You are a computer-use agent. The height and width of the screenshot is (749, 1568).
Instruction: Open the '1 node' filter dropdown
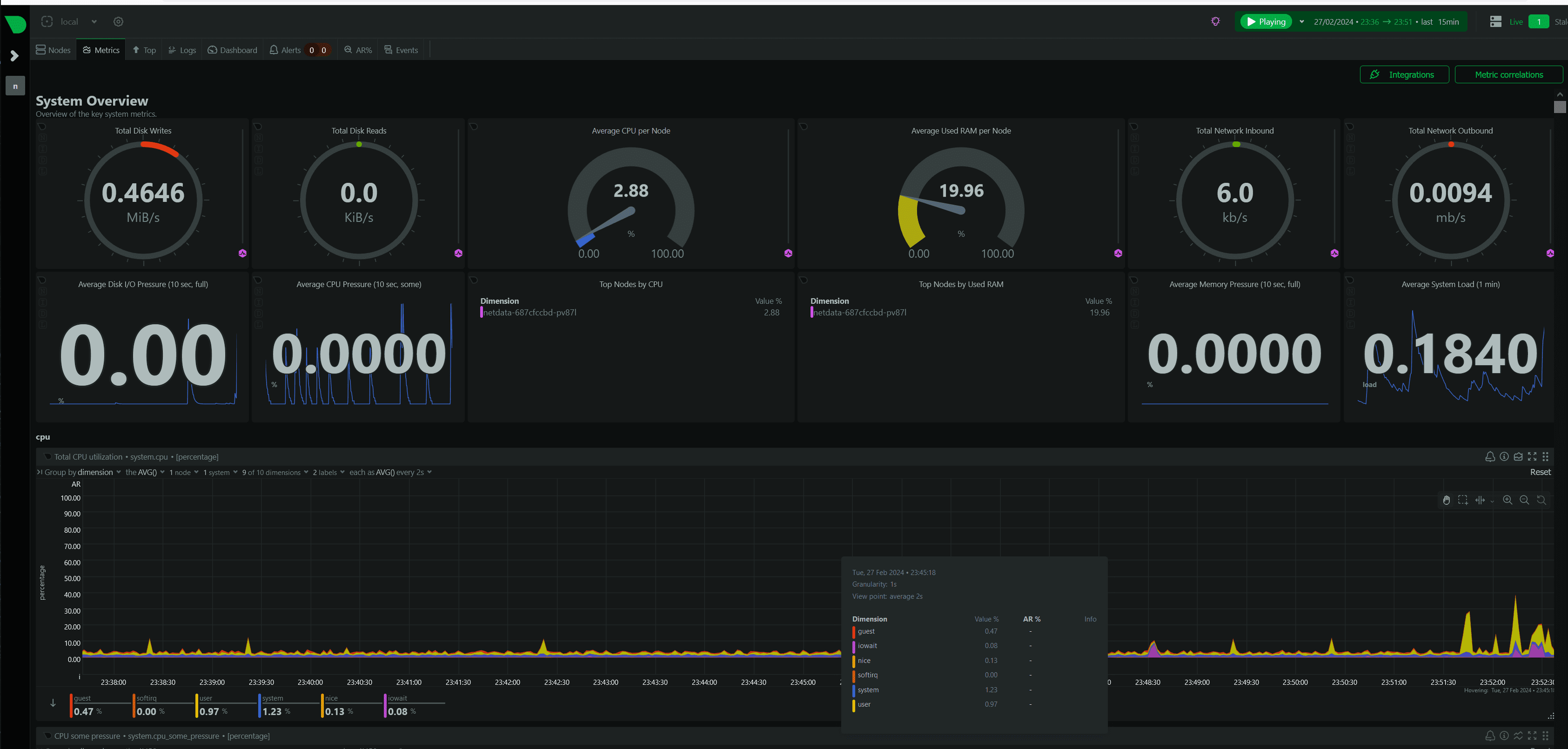click(184, 472)
